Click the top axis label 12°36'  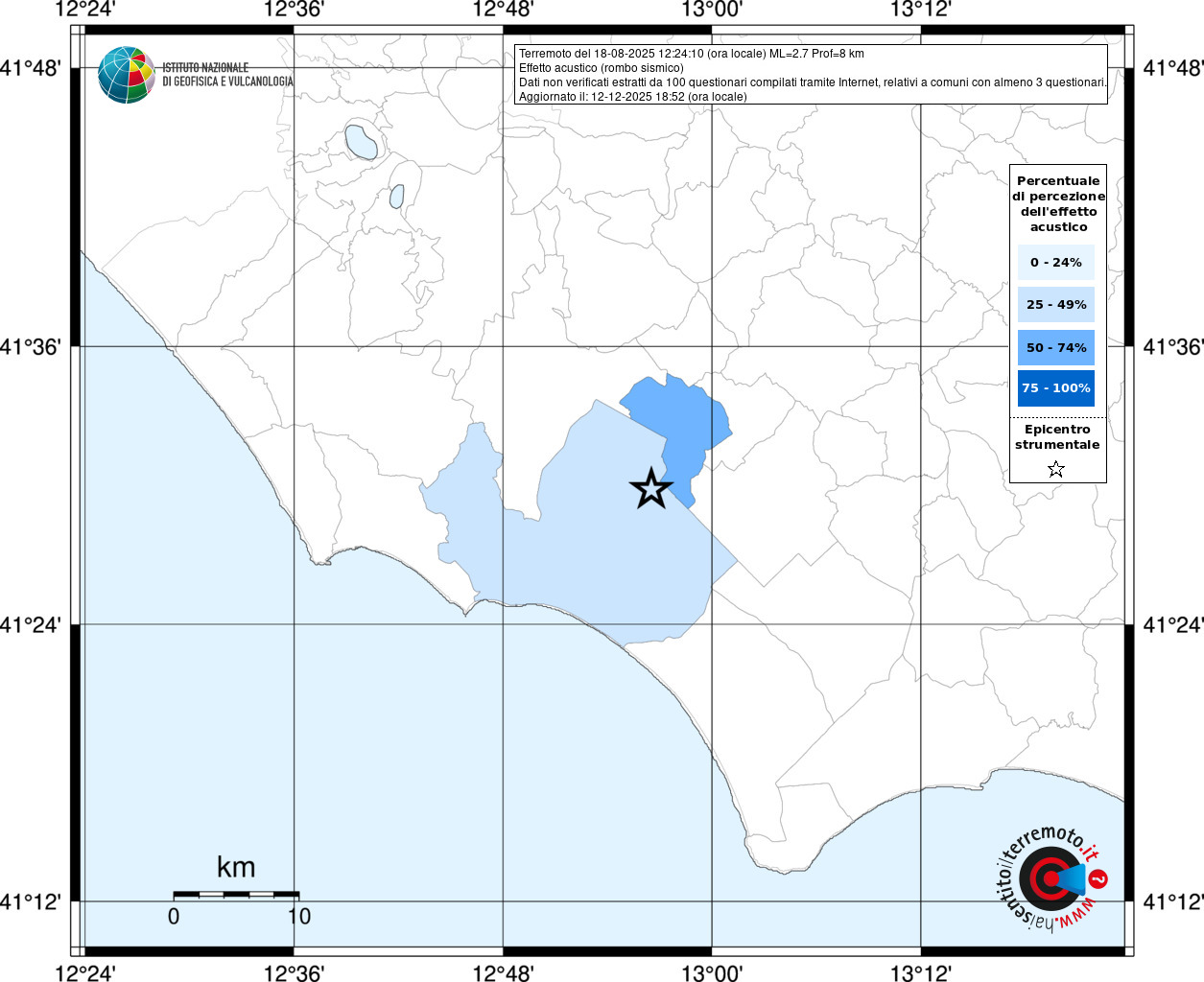point(294,10)
